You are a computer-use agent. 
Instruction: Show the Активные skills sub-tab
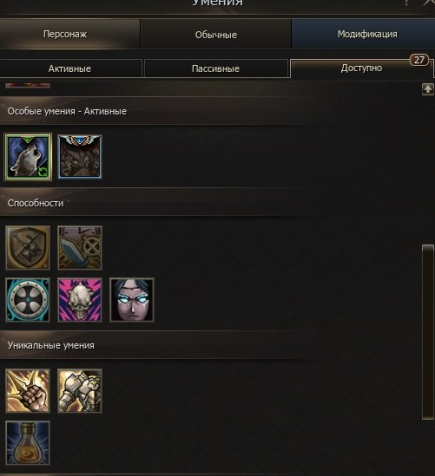pos(71,69)
